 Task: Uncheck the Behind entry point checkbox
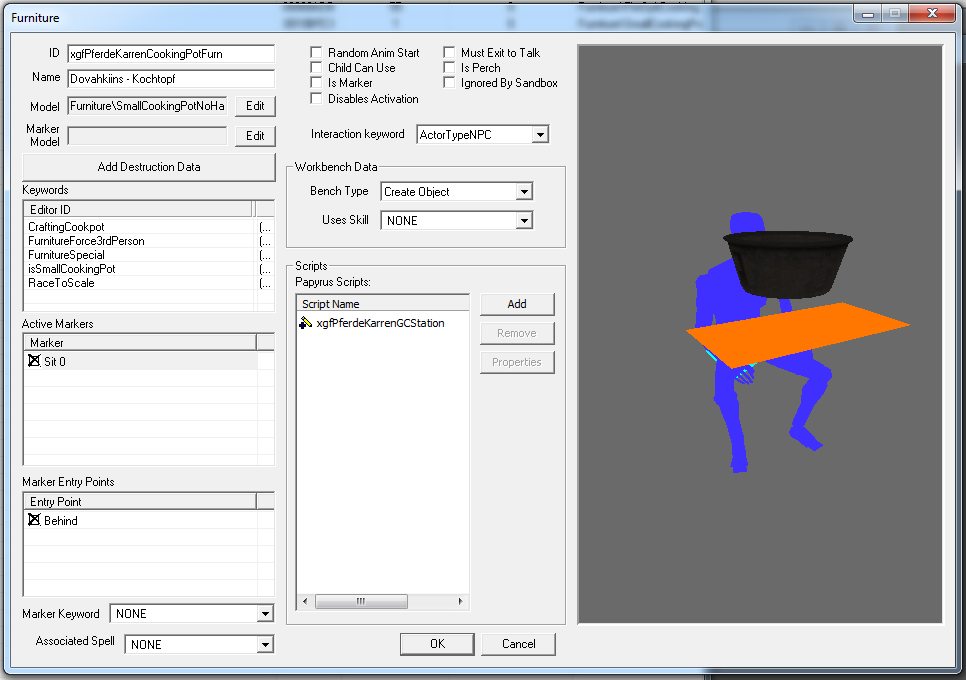click(x=35, y=520)
